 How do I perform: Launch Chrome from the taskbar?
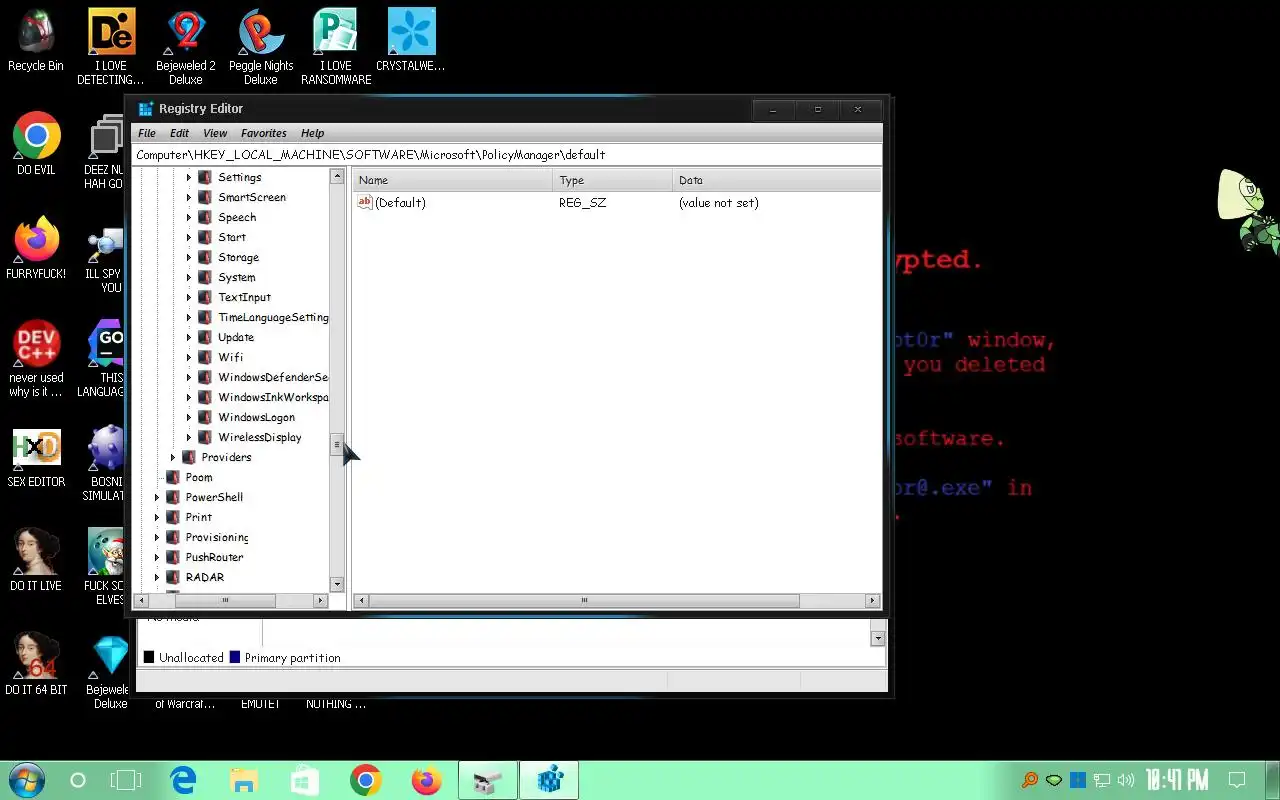click(366, 780)
